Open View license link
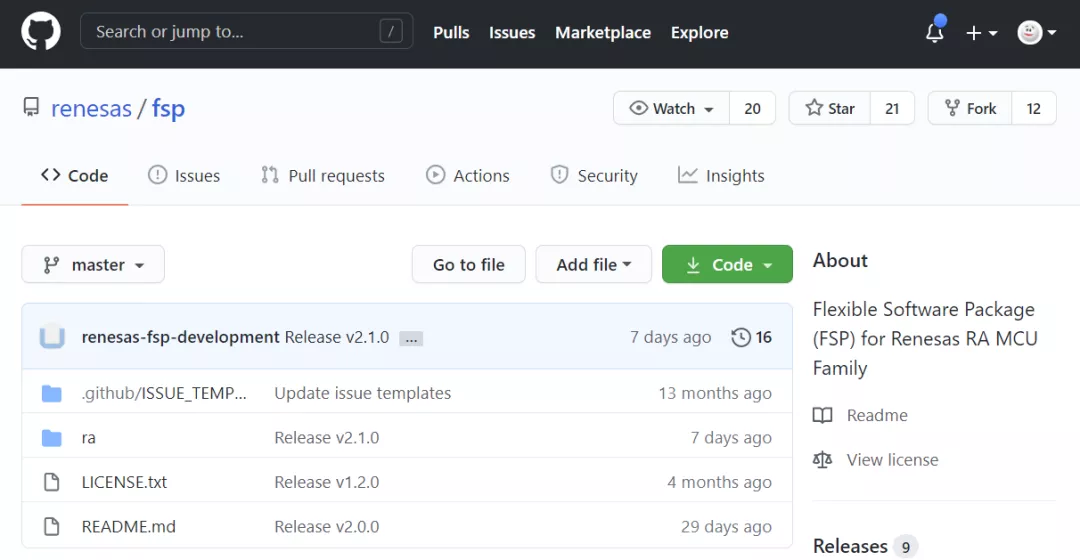The width and height of the screenshot is (1080, 560). pos(875,459)
